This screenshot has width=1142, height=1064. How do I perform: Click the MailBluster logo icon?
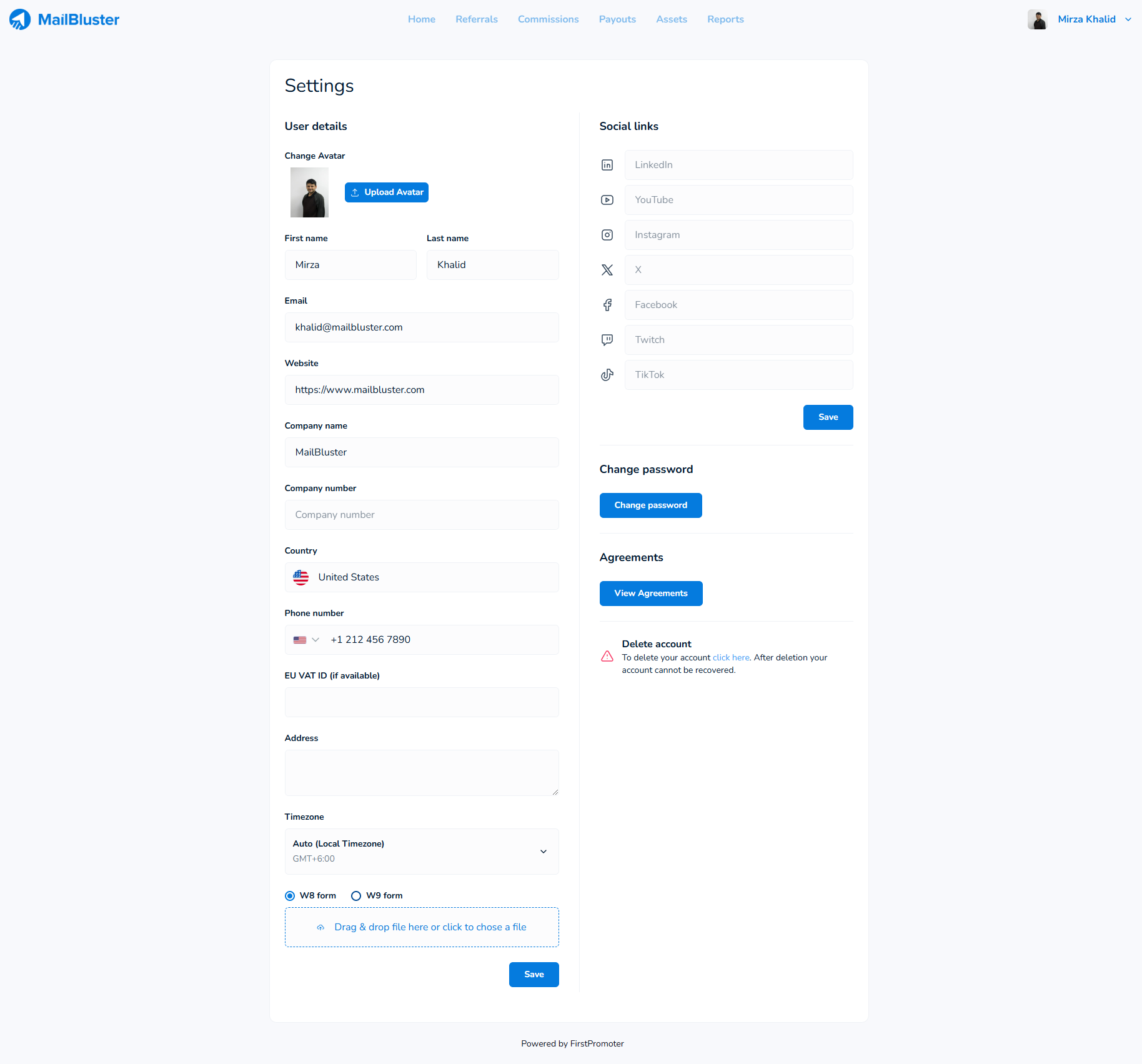20,19
